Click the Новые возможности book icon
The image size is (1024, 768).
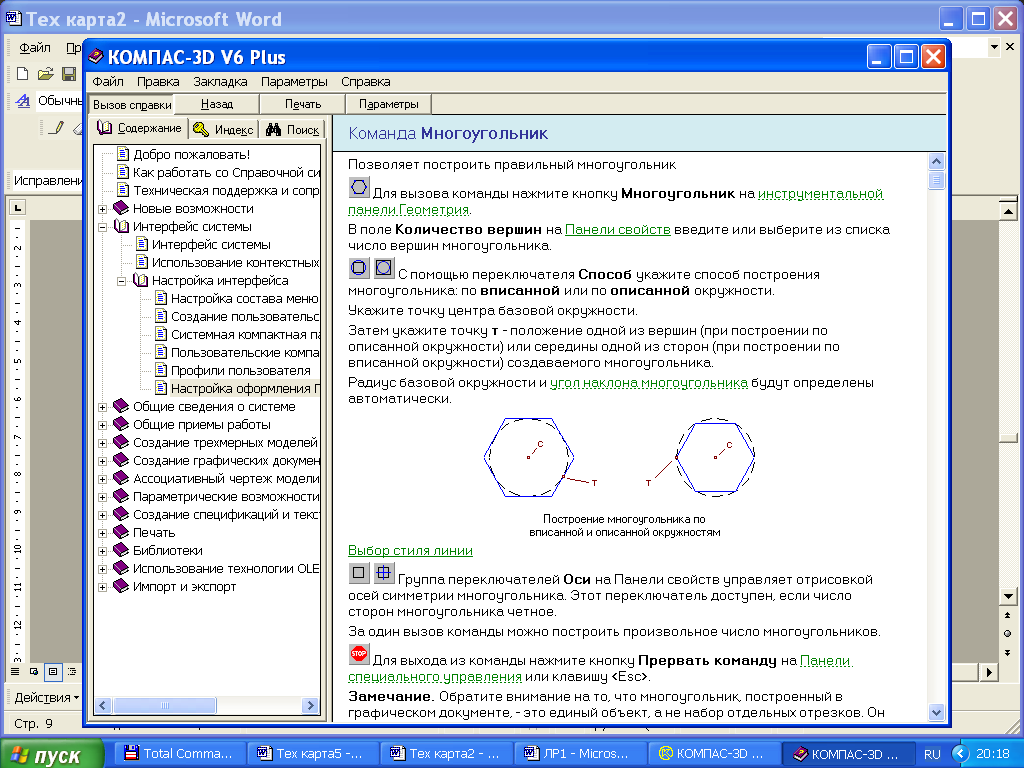pos(121,208)
